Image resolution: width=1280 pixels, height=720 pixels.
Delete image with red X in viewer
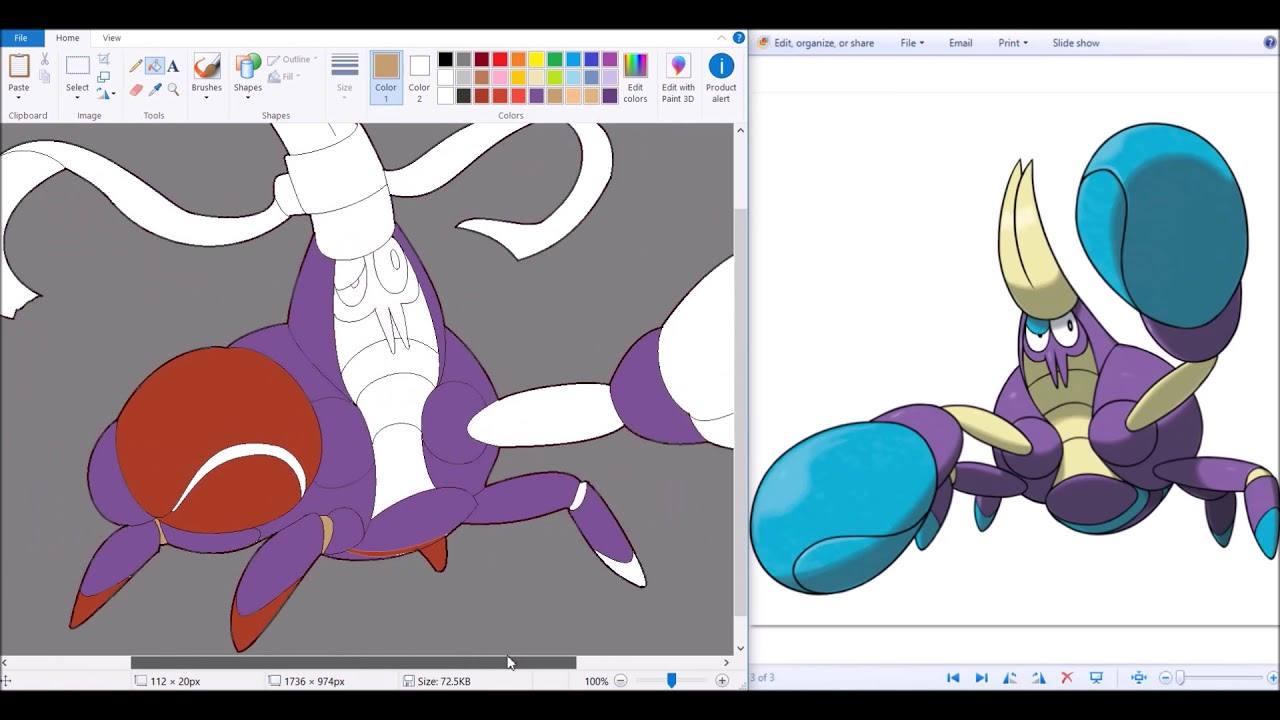point(1067,678)
